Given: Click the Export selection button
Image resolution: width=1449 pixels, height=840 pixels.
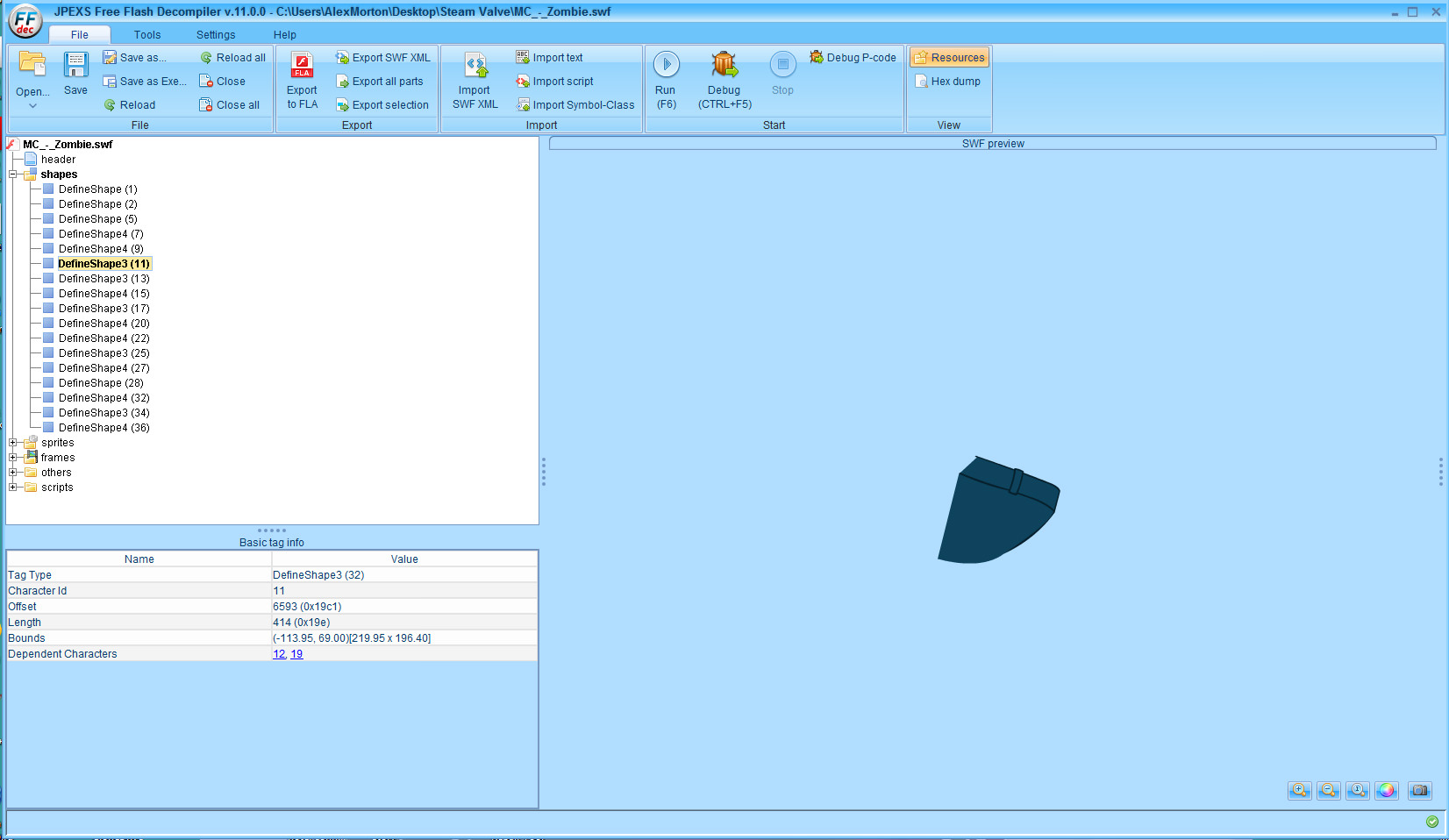Looking at the screenshot, I should pyautogui.click(x=382, y=105).
